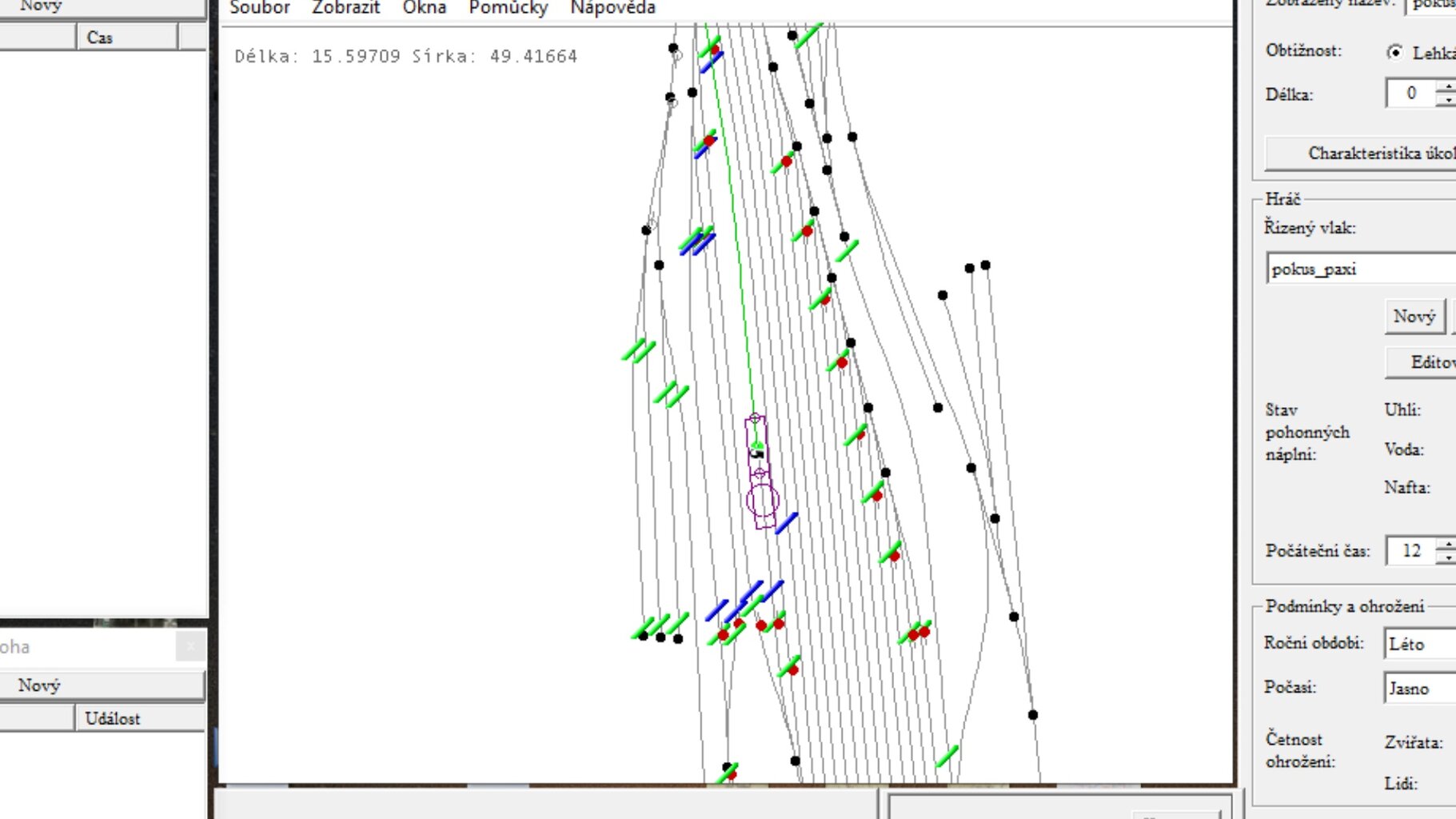Open the Pomůcky menu
Image resolution: width=1456 pixels, height=819 pixels.
coord(508,8)
